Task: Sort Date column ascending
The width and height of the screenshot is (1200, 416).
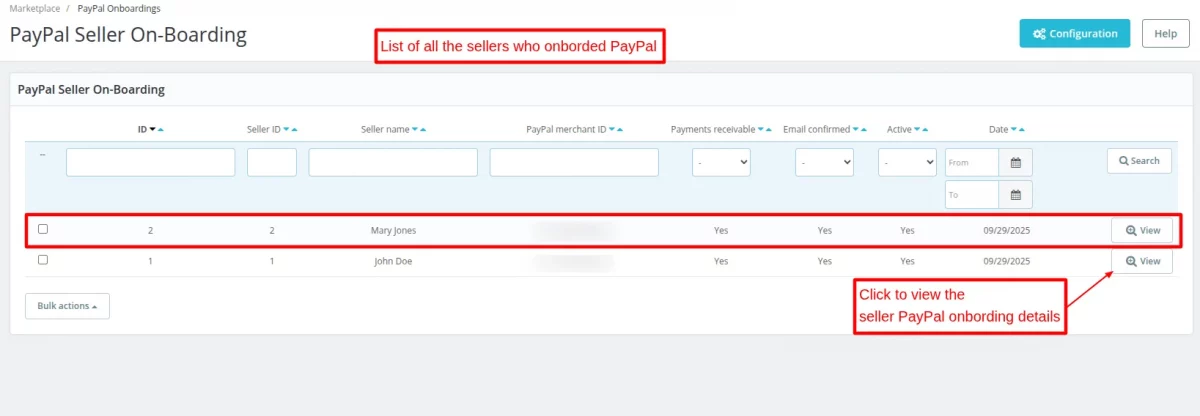Action: pyautogui.click(x=1022, y=130)
